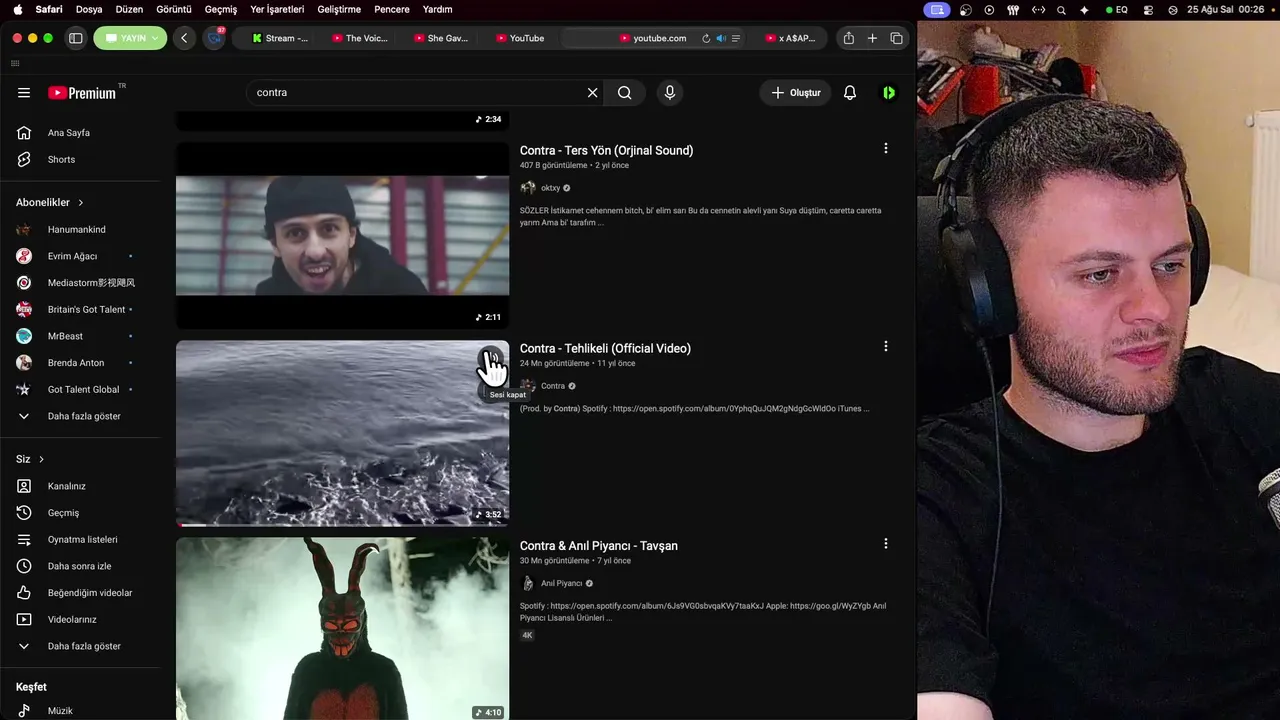Open the macOS Control Center icon
Image resolution: width=1280 pixels, height=720 pixels.
click(x=1147, y=10)
